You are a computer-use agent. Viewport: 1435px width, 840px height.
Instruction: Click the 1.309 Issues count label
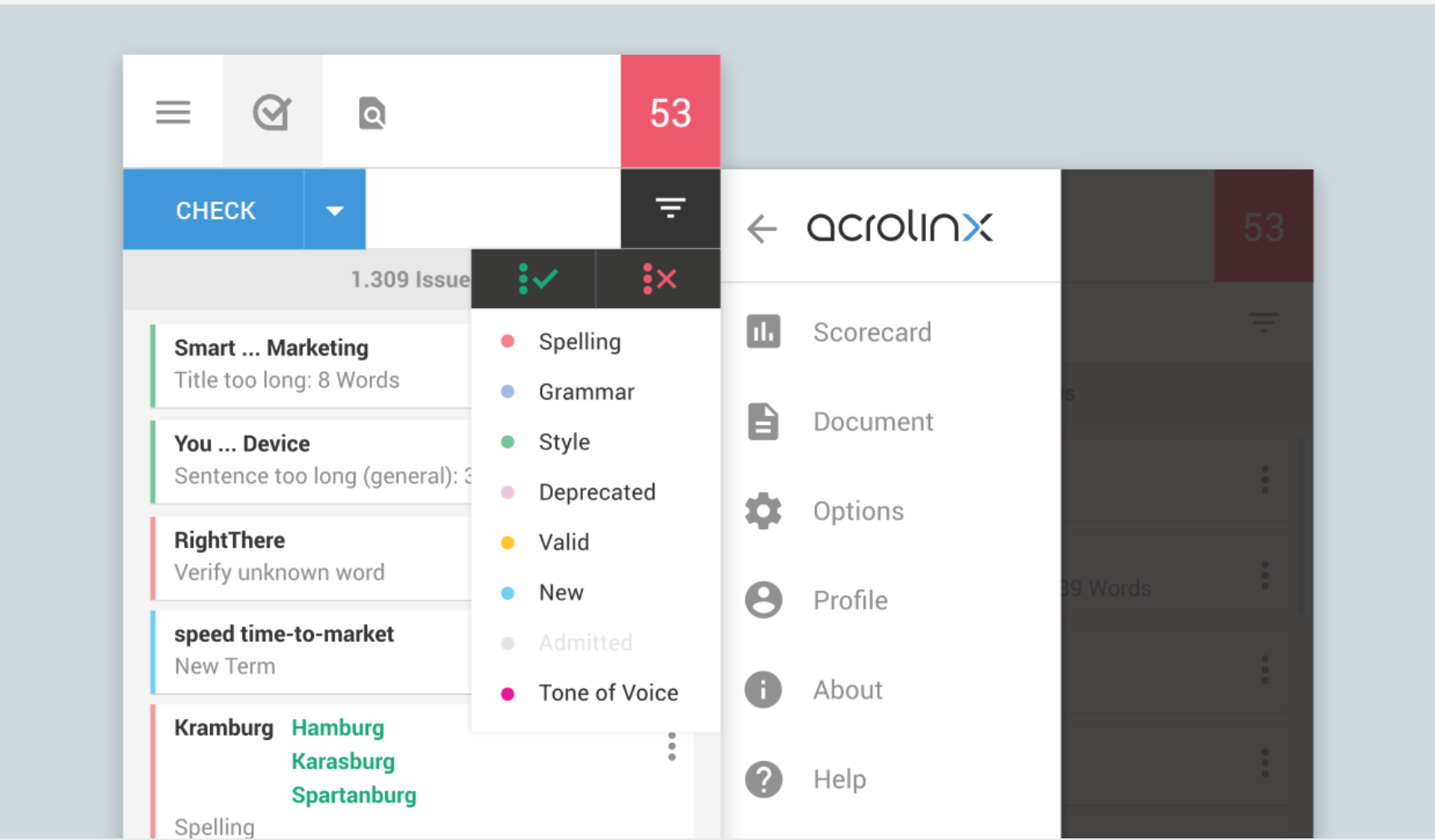pos(410,280)
